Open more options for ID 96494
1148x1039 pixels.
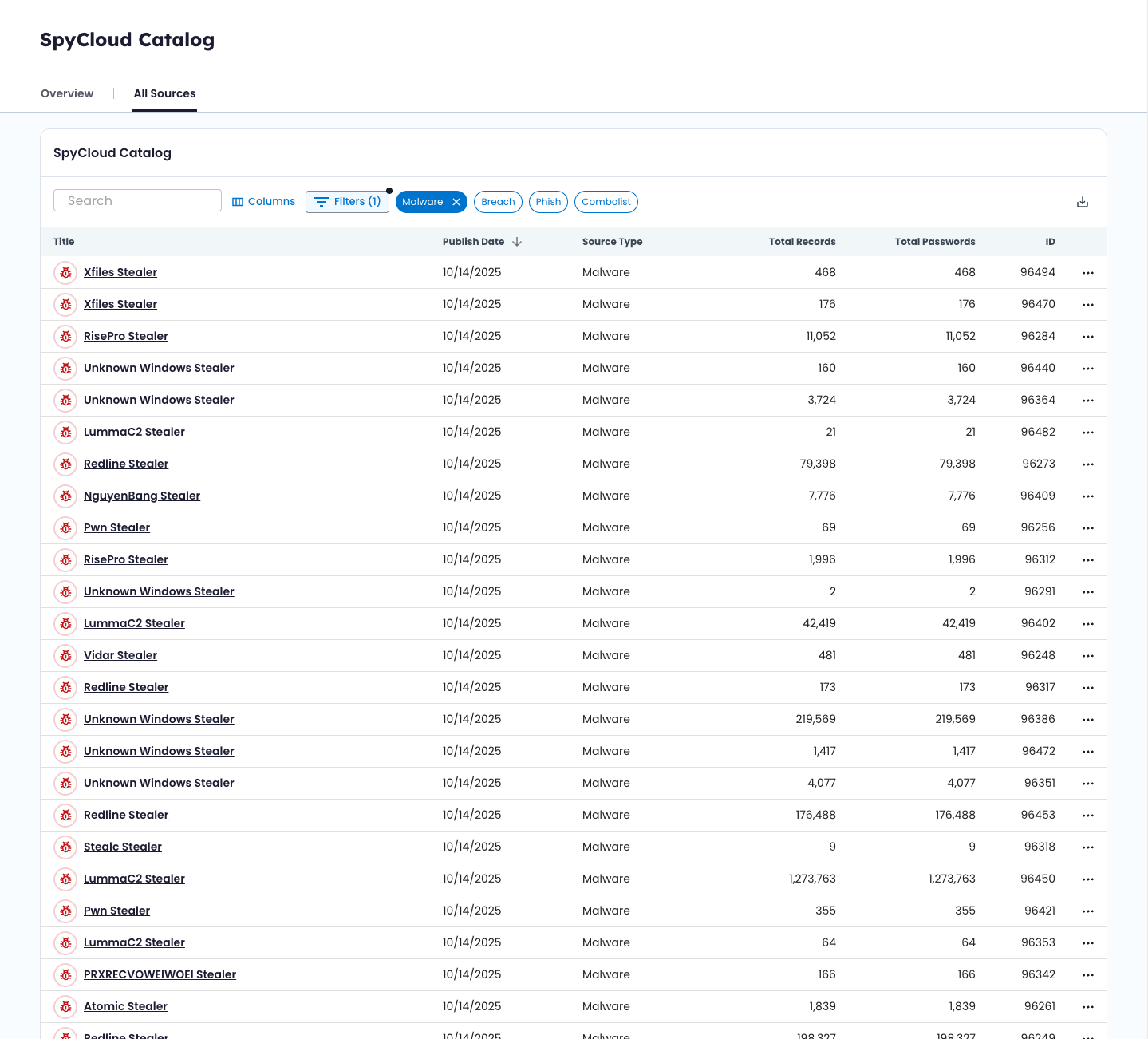pyautogui.click(x=1088, y=273)
